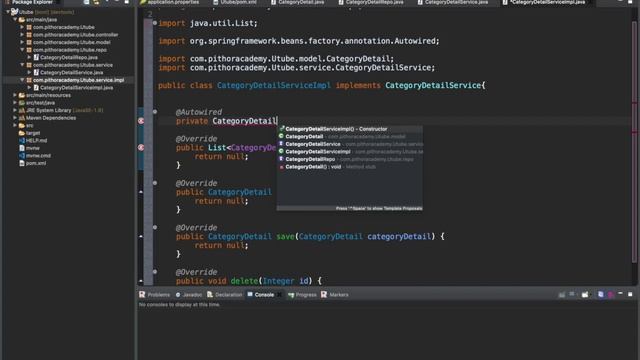This screenshot has height=360, width=640.
Task: Minimize the Console view panel
Action: [x=620, y=294]
